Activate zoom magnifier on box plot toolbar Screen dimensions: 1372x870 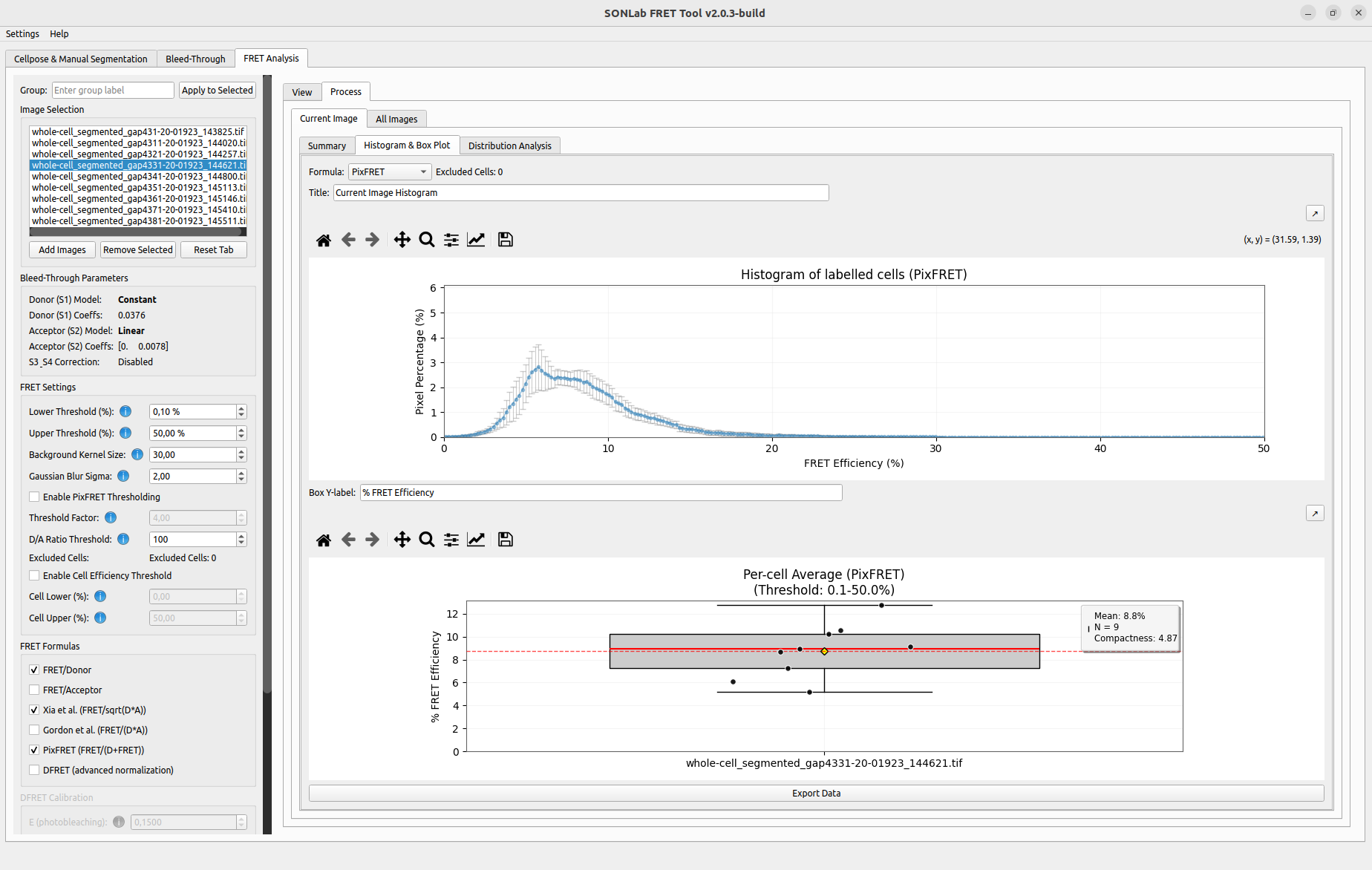click(x=427, y=540)
